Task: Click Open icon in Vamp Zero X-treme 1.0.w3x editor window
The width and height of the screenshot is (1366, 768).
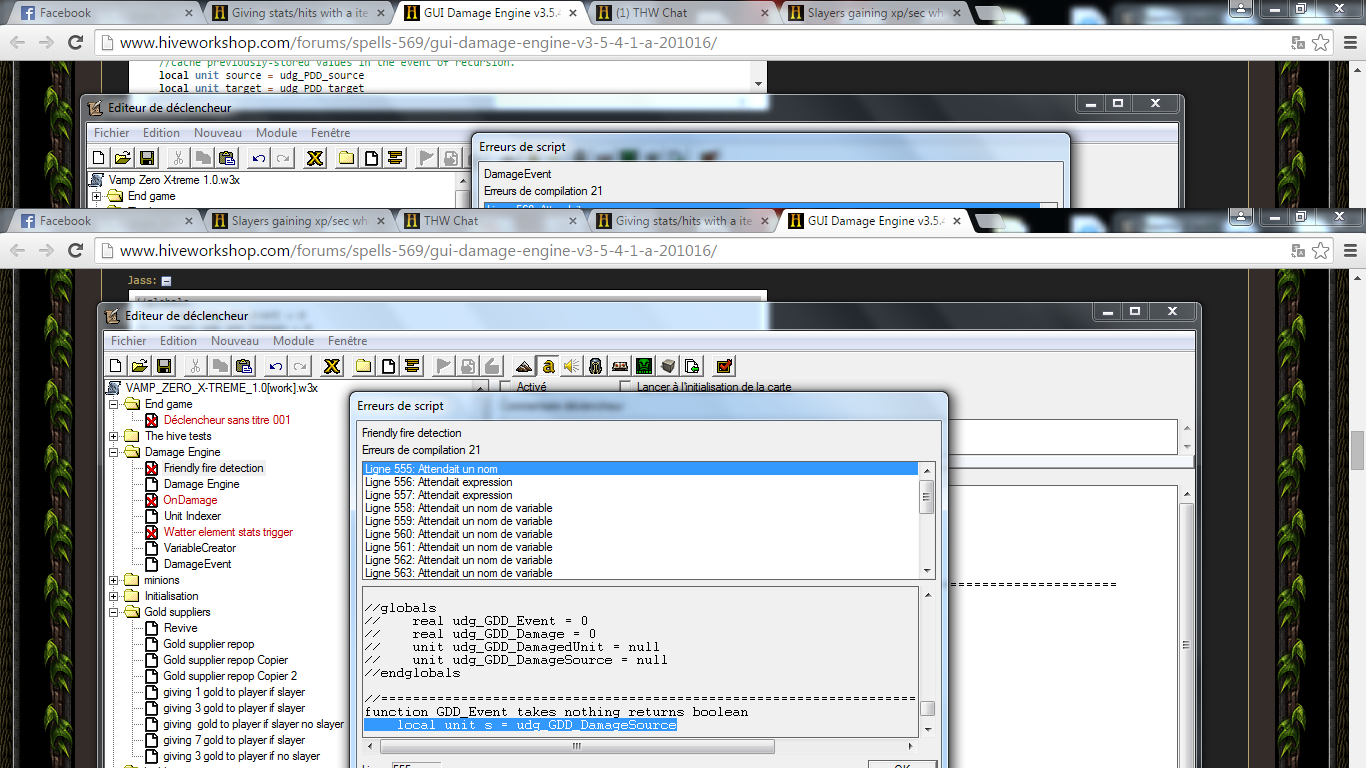Action: (x=122, y=158)
